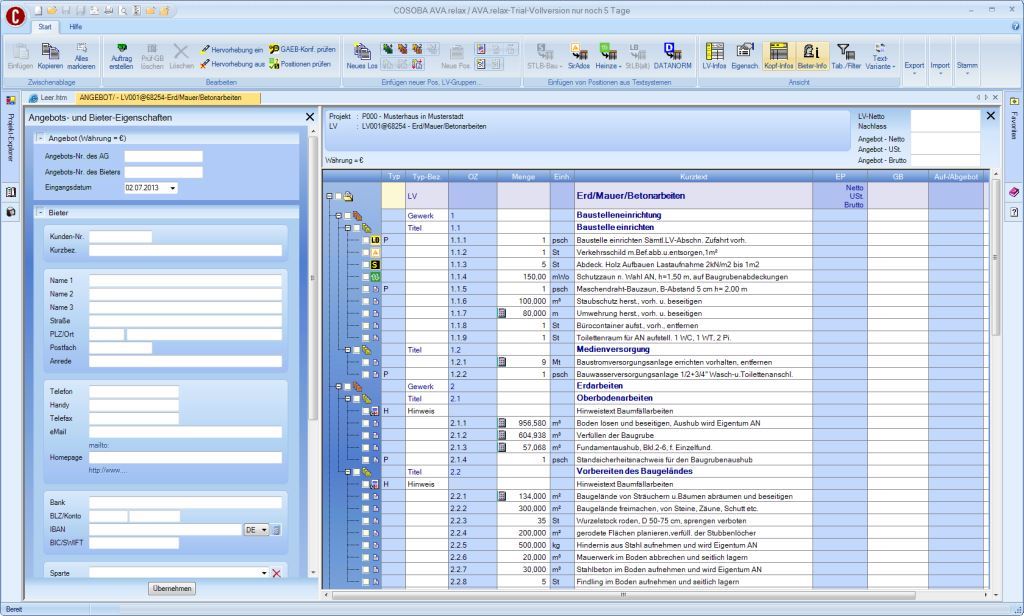Select the Leer.htm document tab
This screenshot has width=1024, height=616.
point(46,98)
